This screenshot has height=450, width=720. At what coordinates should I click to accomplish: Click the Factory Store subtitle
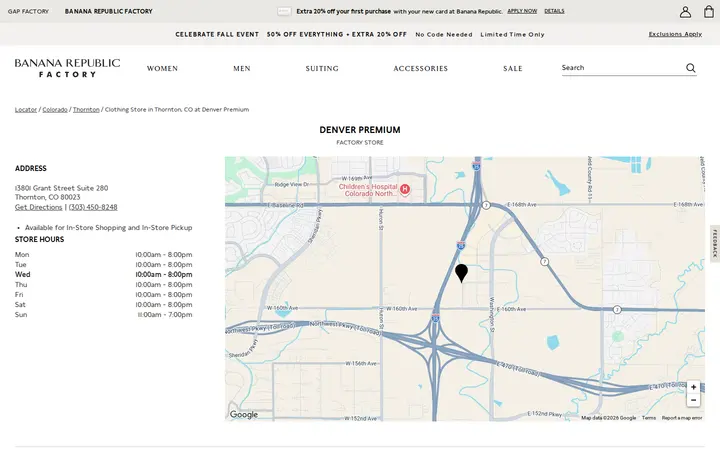click(x=360, y=142)
